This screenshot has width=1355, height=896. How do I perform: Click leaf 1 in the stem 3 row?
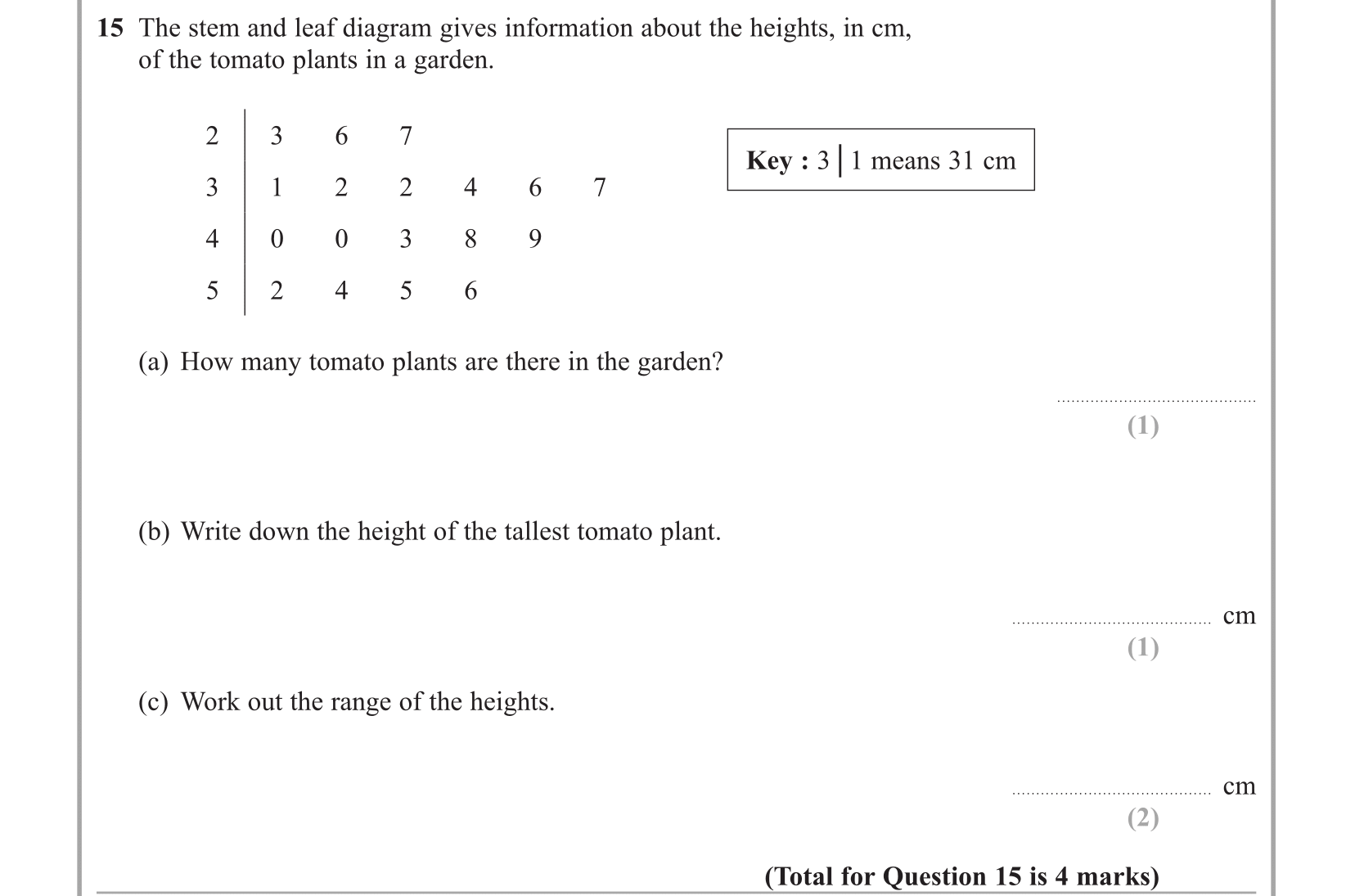[277, 187]
